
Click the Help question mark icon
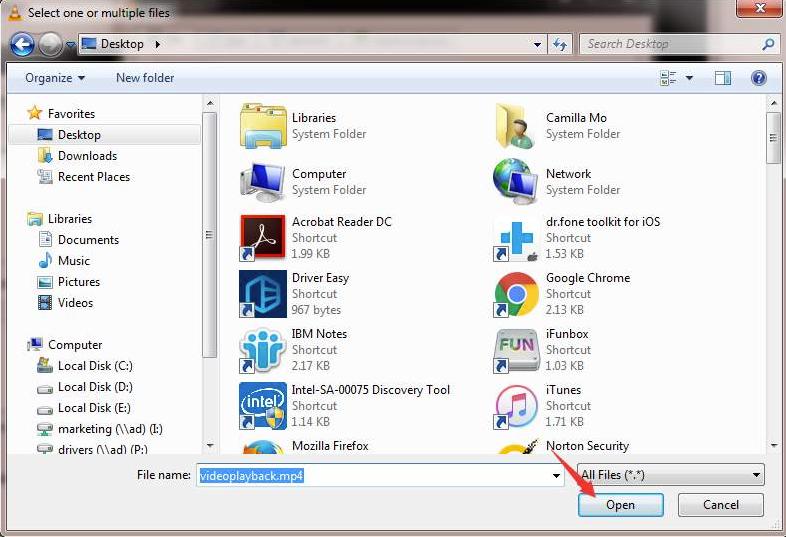coord(759,78)
